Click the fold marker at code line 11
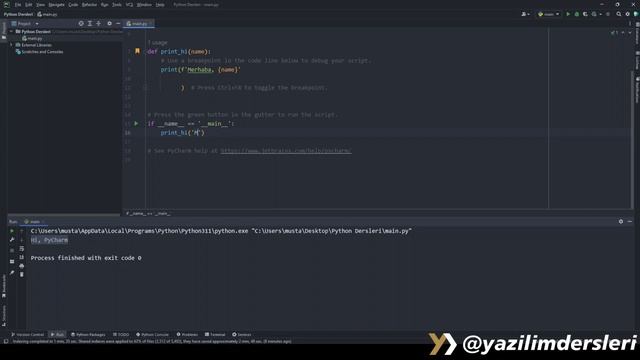The width and height of the screenshot is (640, 360). 144,87
